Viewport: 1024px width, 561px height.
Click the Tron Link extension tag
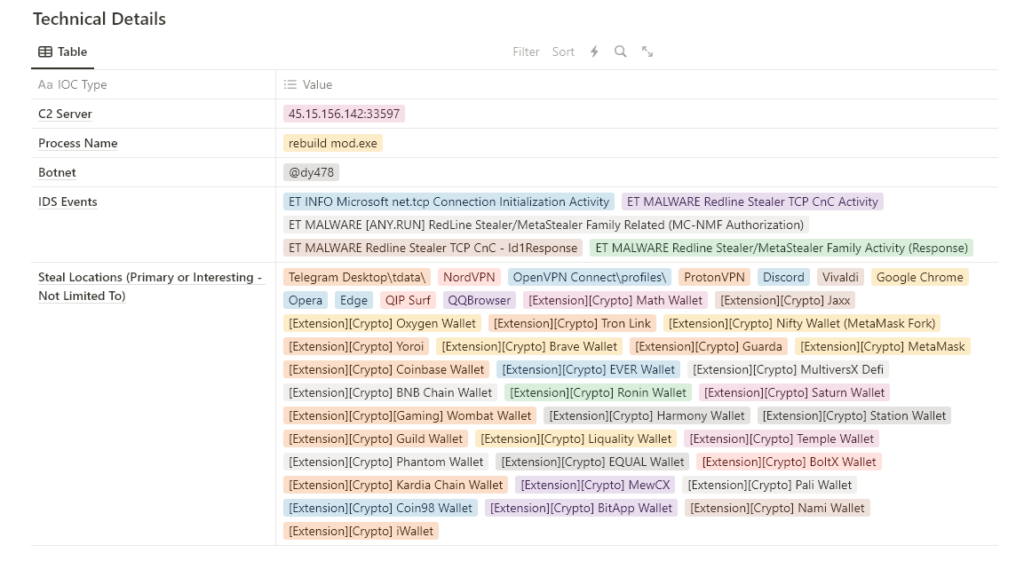(x=572, y=323)
